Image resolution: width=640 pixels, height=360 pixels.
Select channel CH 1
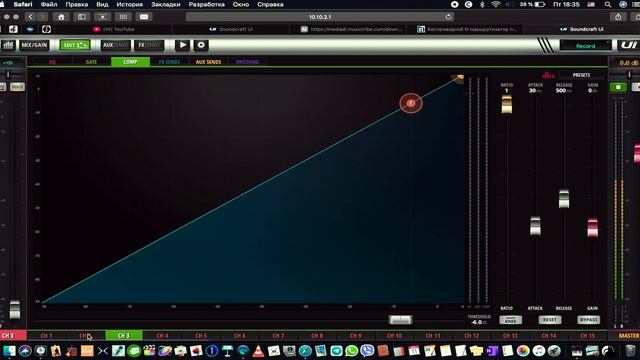(x=47, y=336)
